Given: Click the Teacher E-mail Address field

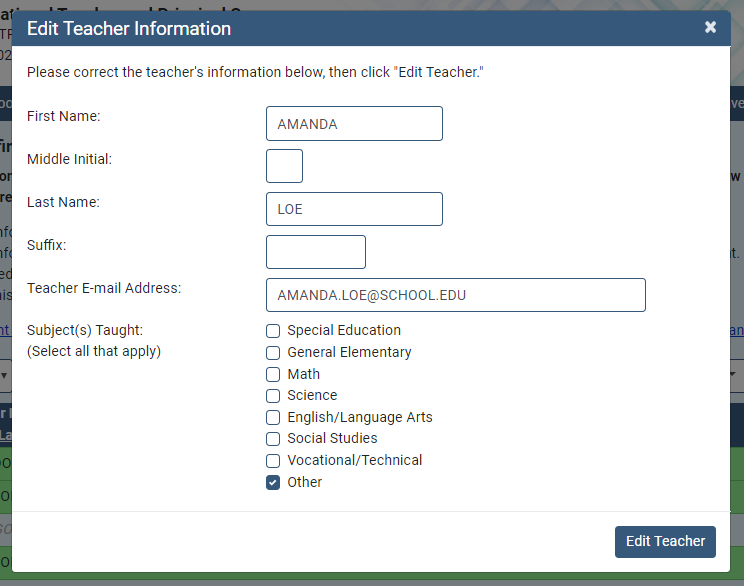Looking at the screenshot, I should point(455,295).
